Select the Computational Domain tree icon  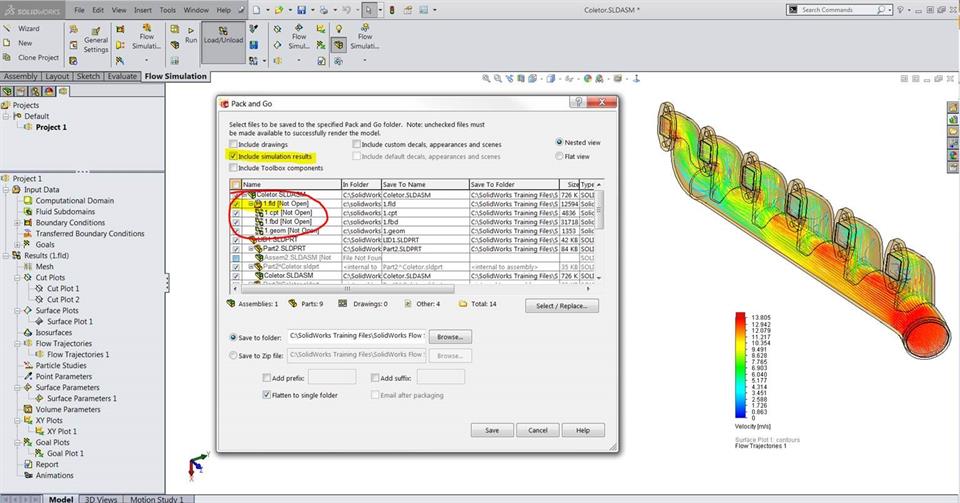[27, 200]
